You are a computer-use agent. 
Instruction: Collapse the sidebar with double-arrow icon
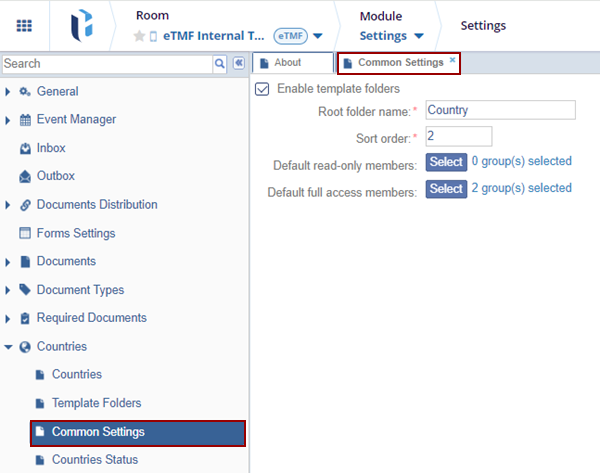coord(239,63)
